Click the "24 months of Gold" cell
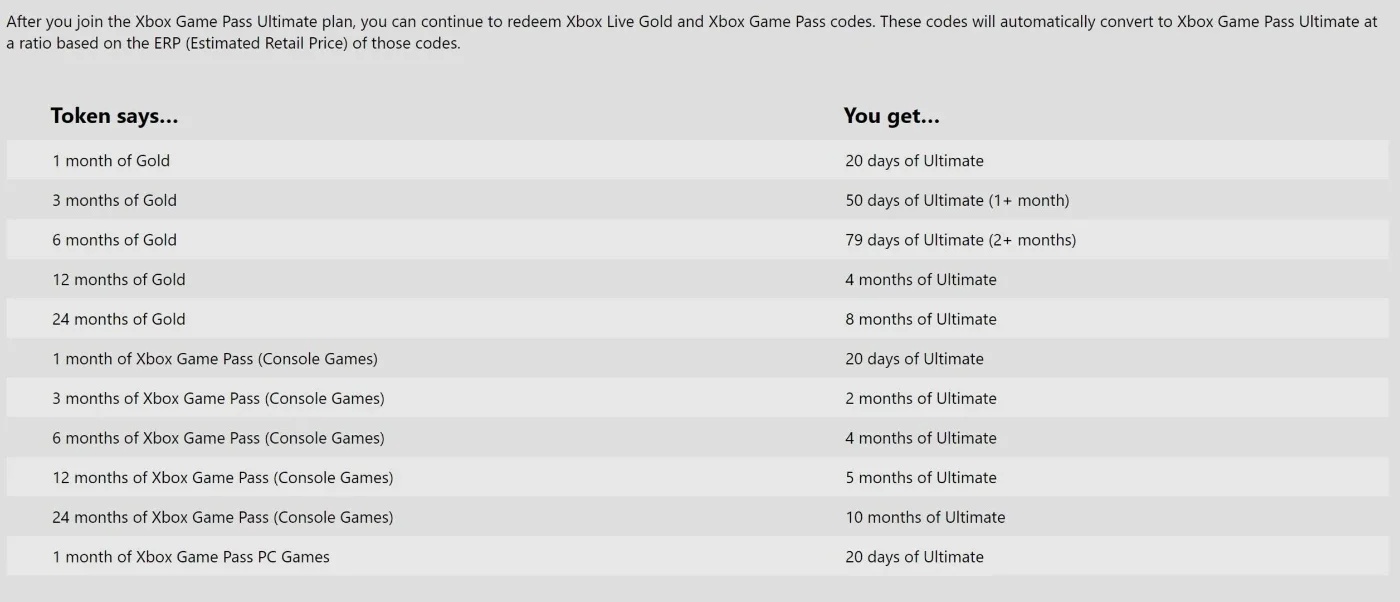The width and height of the screenshot is (1400, 602). 119,319
